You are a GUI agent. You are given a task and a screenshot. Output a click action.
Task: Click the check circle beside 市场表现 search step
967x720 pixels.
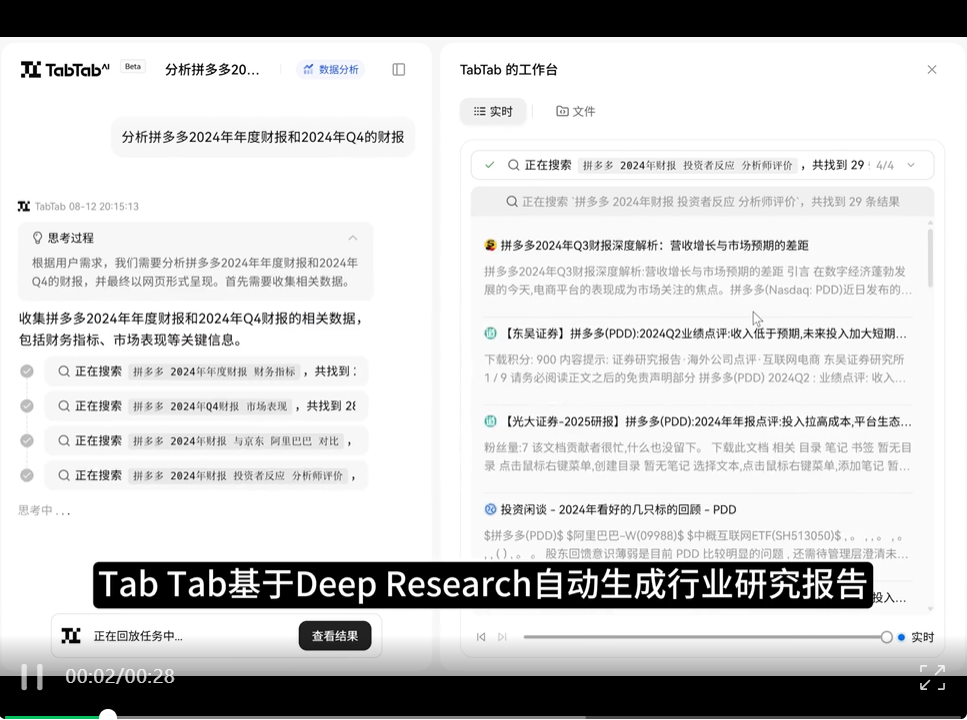[x=27, y=405]
